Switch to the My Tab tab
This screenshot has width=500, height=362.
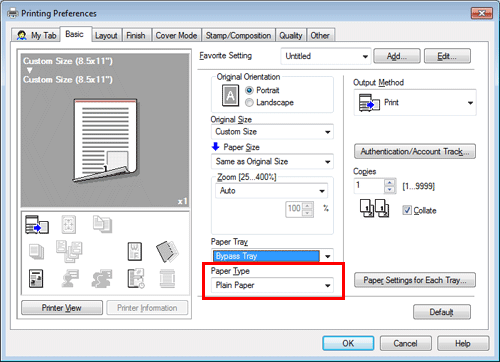[36, 35]
